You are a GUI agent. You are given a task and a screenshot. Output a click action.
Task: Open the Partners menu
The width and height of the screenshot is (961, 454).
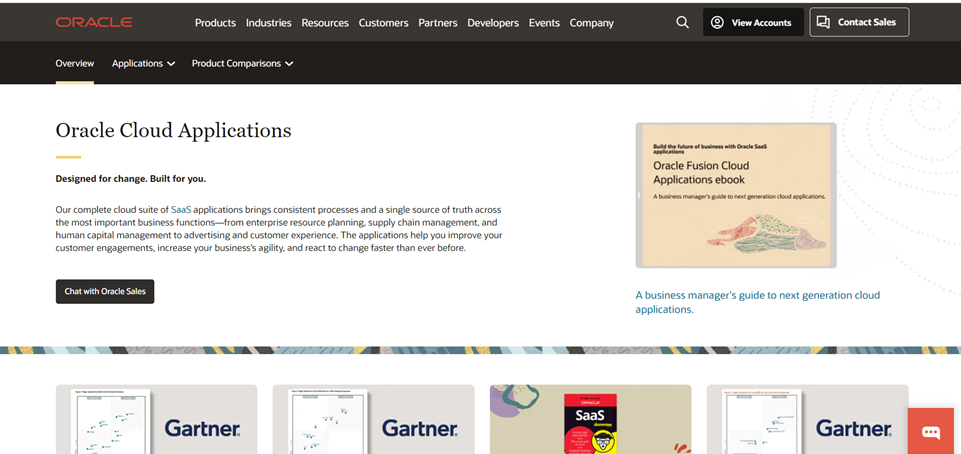[x=438, y=23]
